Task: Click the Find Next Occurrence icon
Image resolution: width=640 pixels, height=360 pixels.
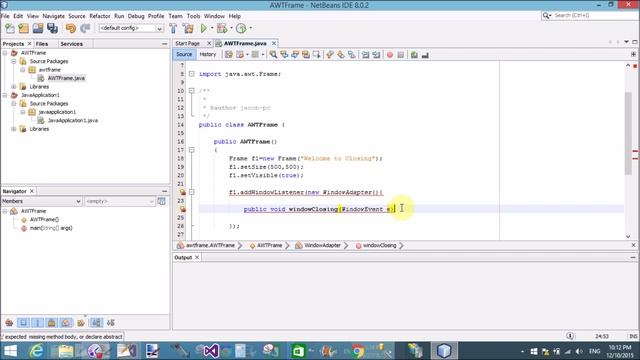Action: pos(295,55)
